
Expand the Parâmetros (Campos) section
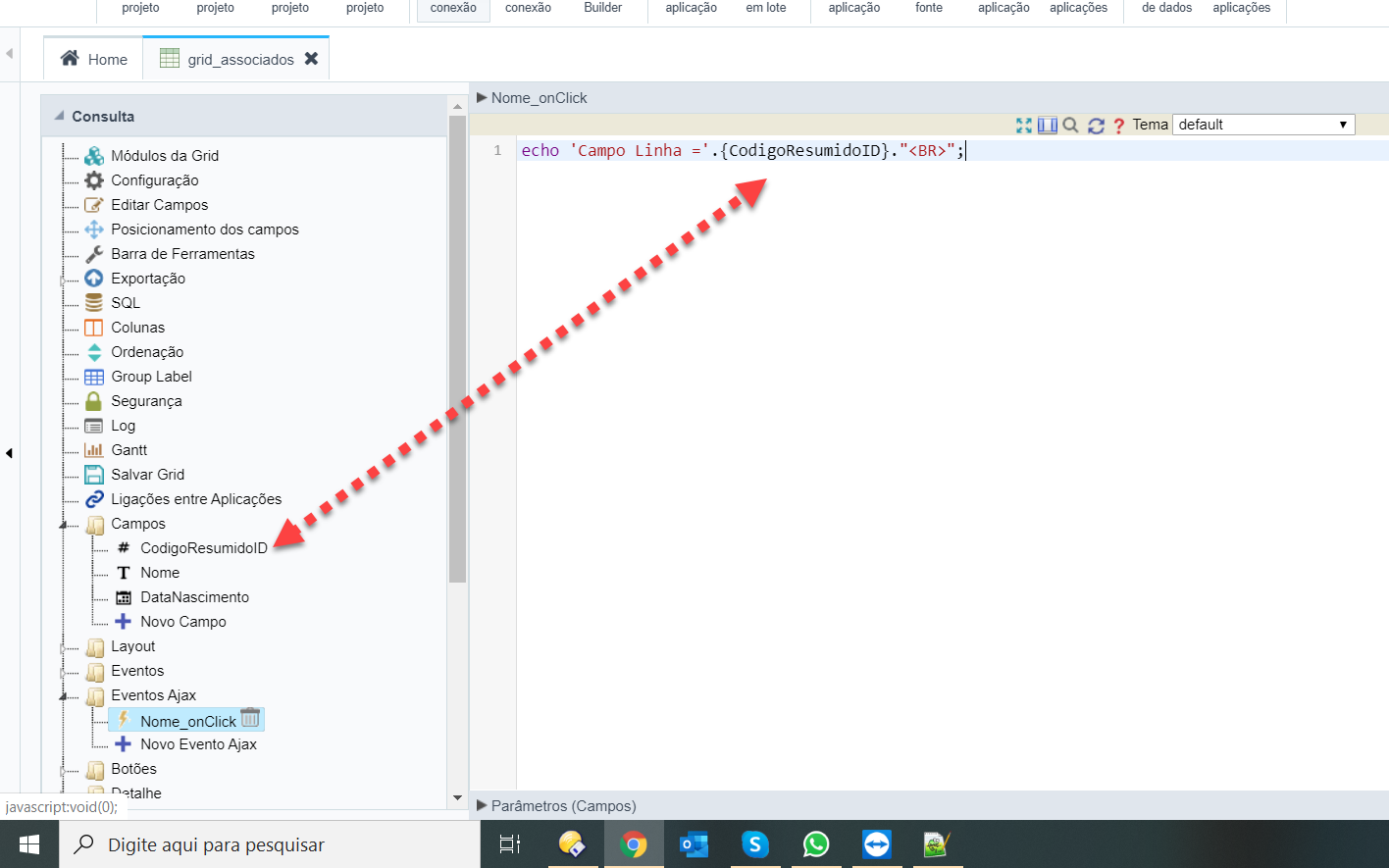(482, 805)
